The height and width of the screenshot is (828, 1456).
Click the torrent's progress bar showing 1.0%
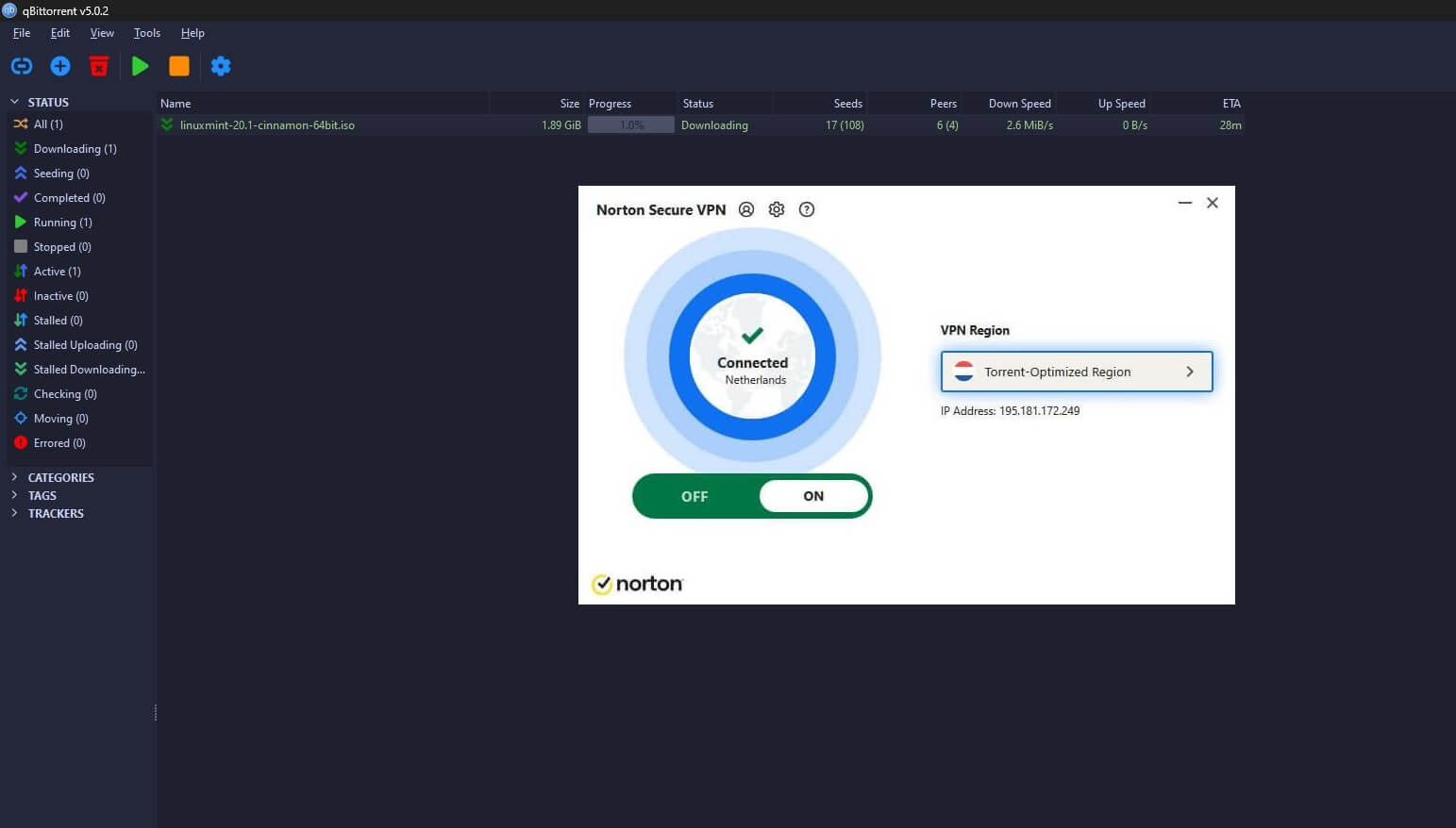[x=629, y=124]
